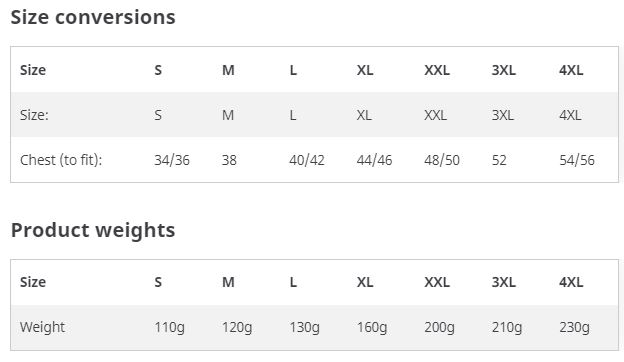Image resolution: width=624 pixels, height=362 pixels.
Task: Click the 230g weight for 4XL
Action: click(x=574, y=327)
